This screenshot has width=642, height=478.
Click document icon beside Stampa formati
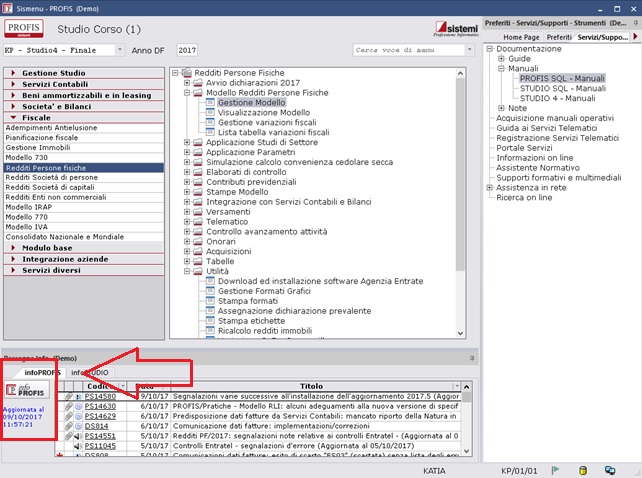210,301
